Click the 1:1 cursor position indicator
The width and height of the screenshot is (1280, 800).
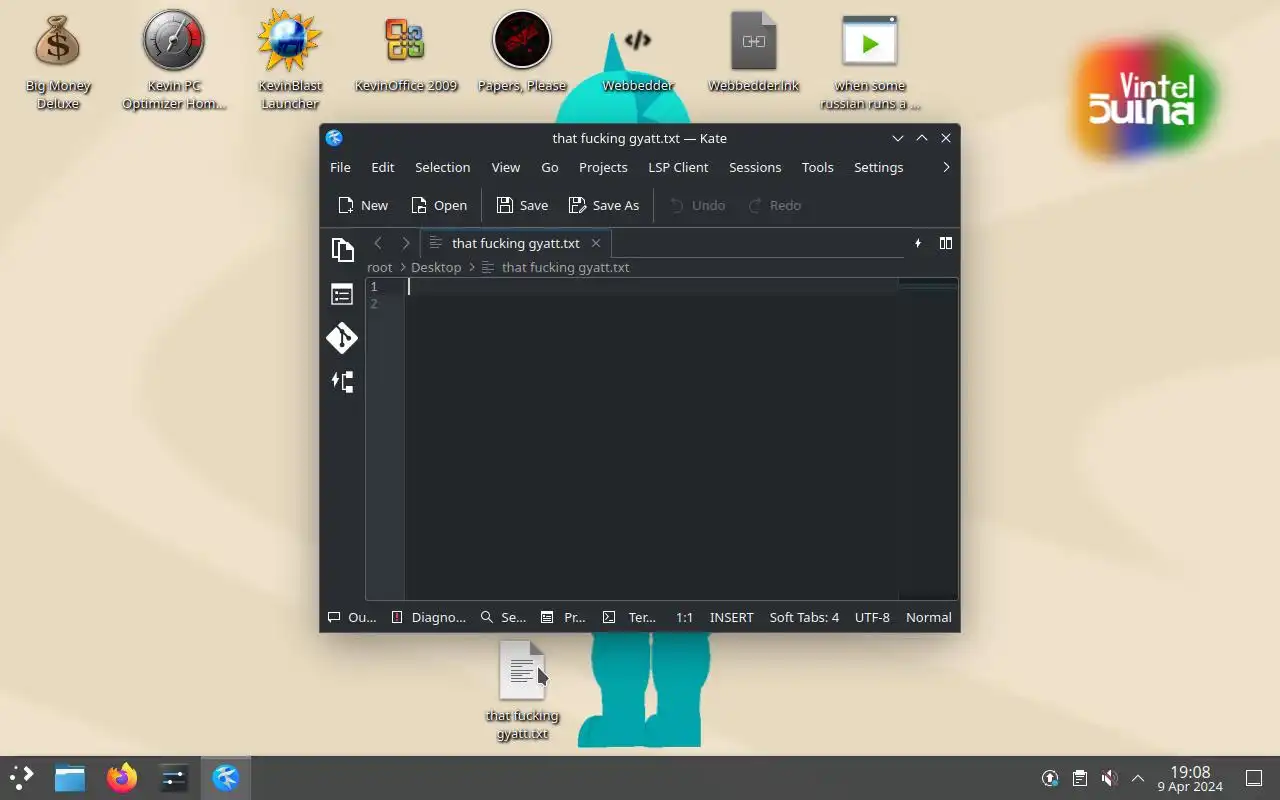684,617
